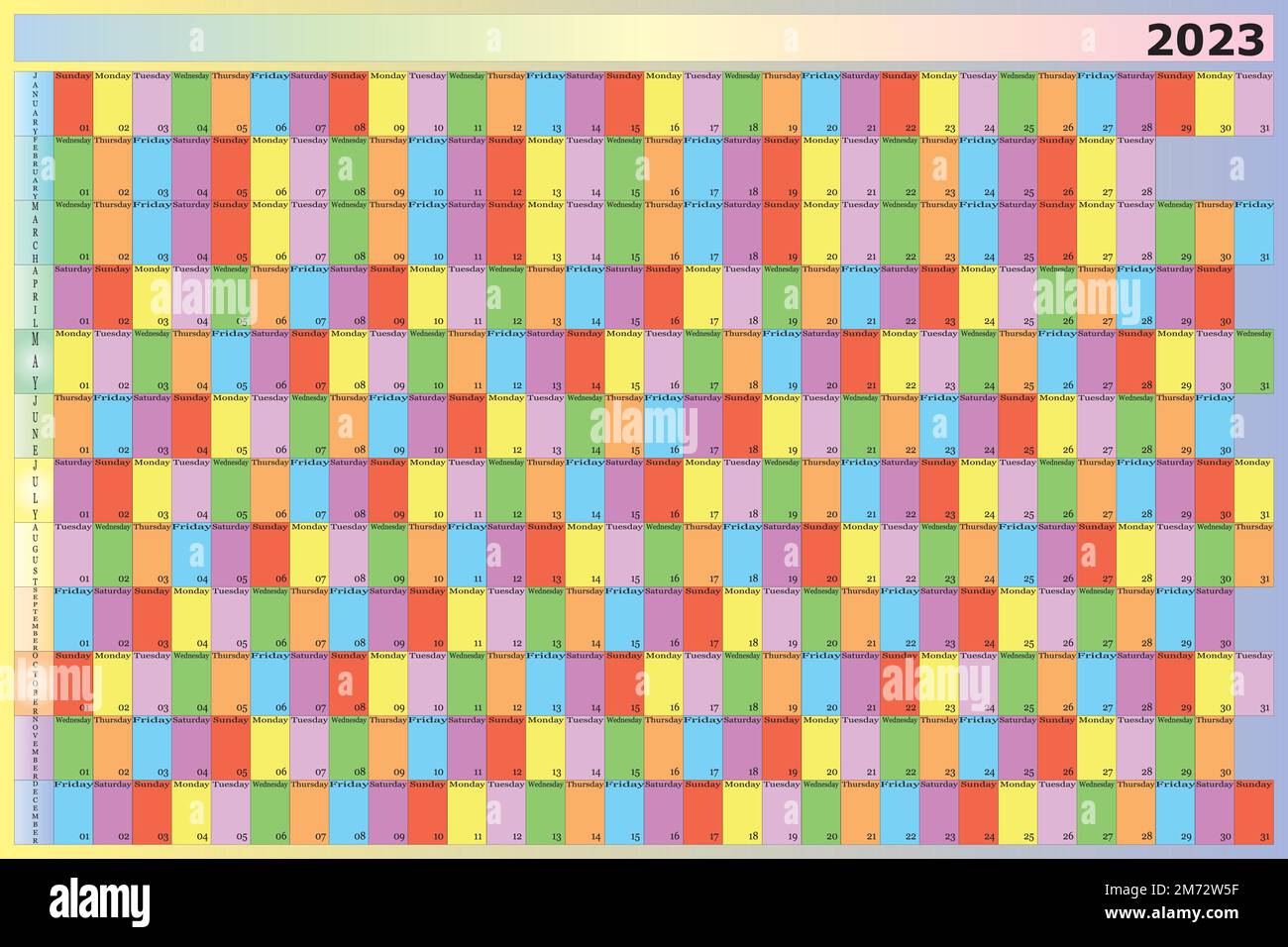Choose the November 23 Thursday cell
This screenshot has height=947, width=1288.
click(939, 747)
